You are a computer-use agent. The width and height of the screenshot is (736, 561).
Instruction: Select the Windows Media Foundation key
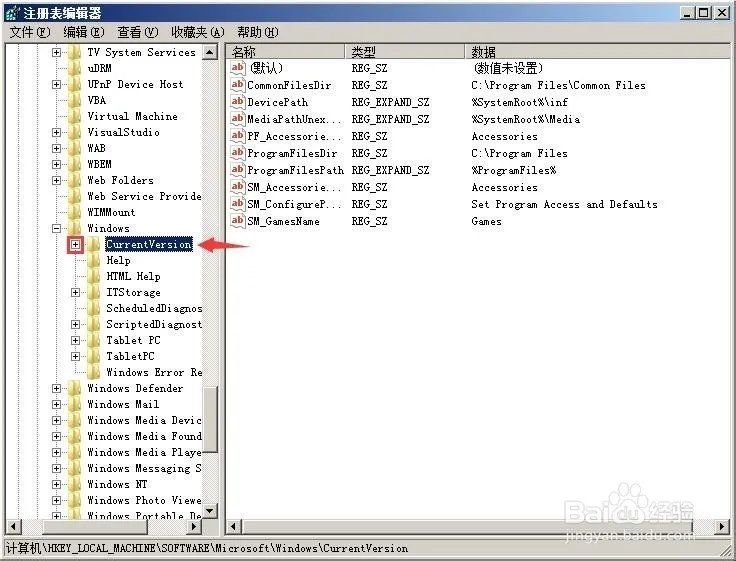click(145, 437)
